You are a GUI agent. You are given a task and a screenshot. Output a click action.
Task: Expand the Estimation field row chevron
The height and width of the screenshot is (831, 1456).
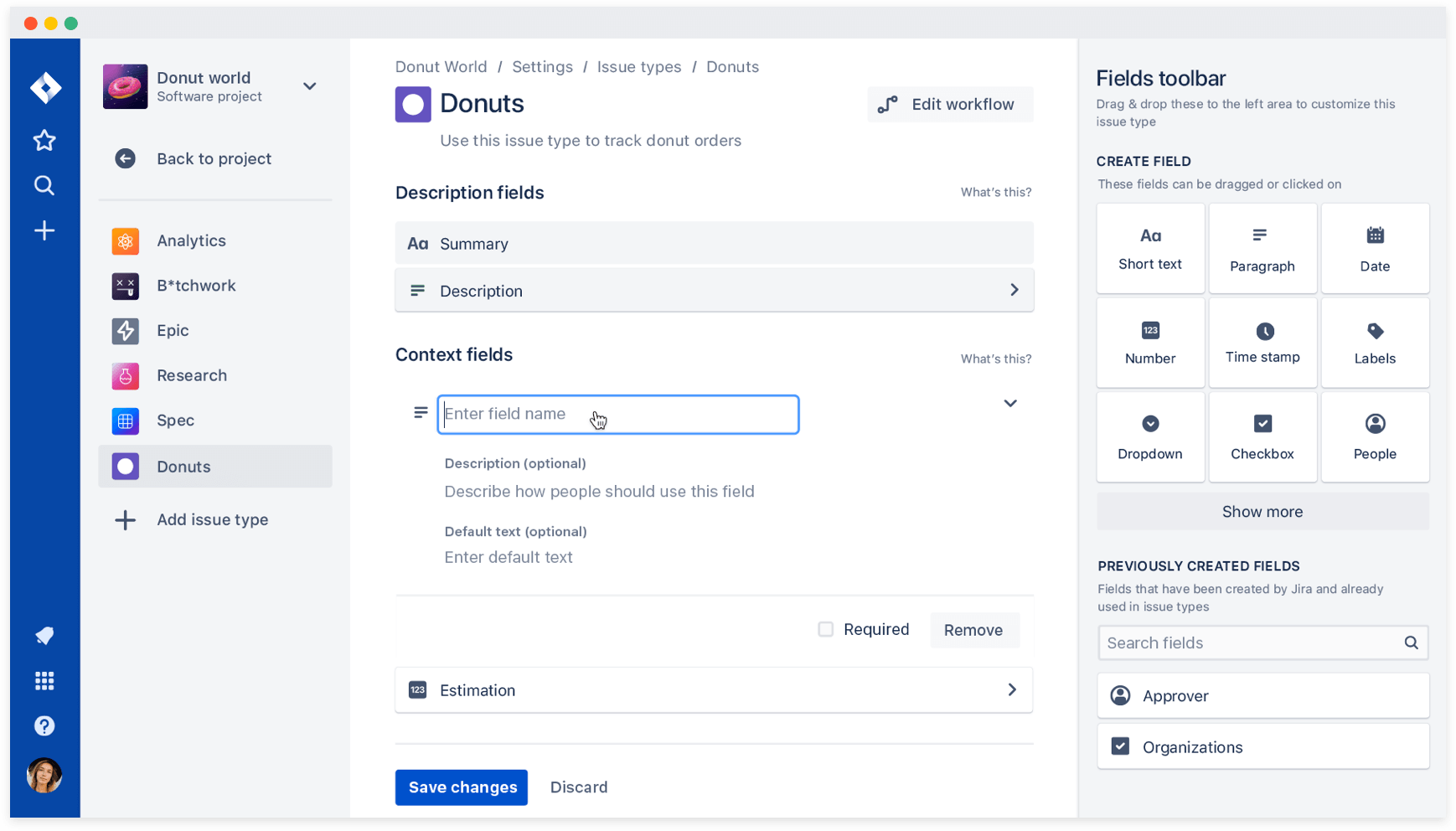[1012, 690]
